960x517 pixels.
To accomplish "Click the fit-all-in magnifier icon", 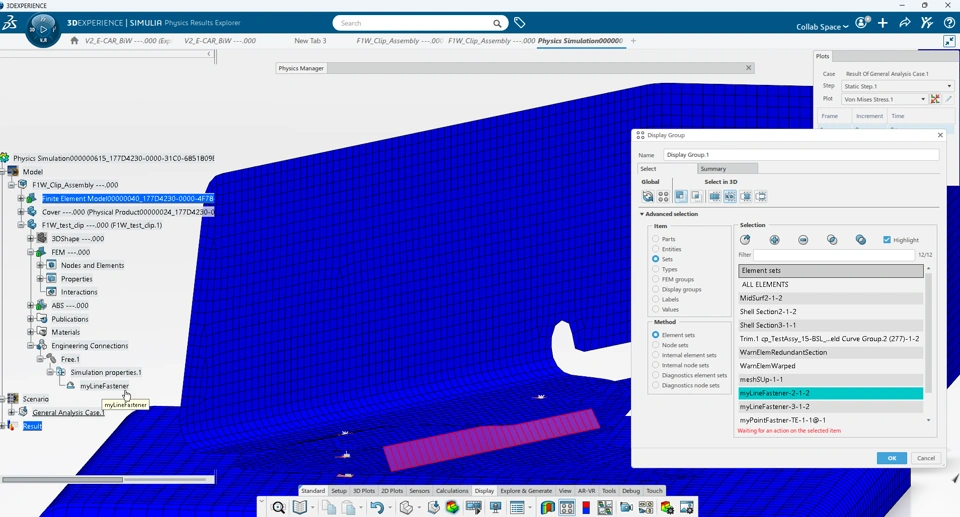I will click(279, 507).
